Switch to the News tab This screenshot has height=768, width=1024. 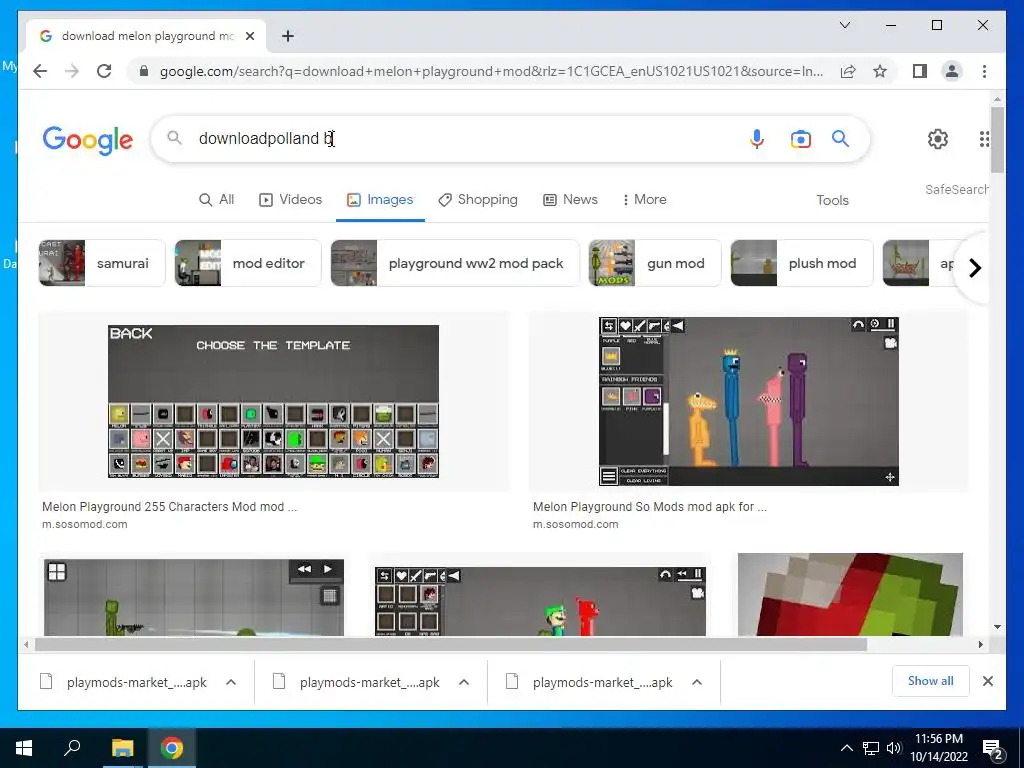[x=570, y=199]
